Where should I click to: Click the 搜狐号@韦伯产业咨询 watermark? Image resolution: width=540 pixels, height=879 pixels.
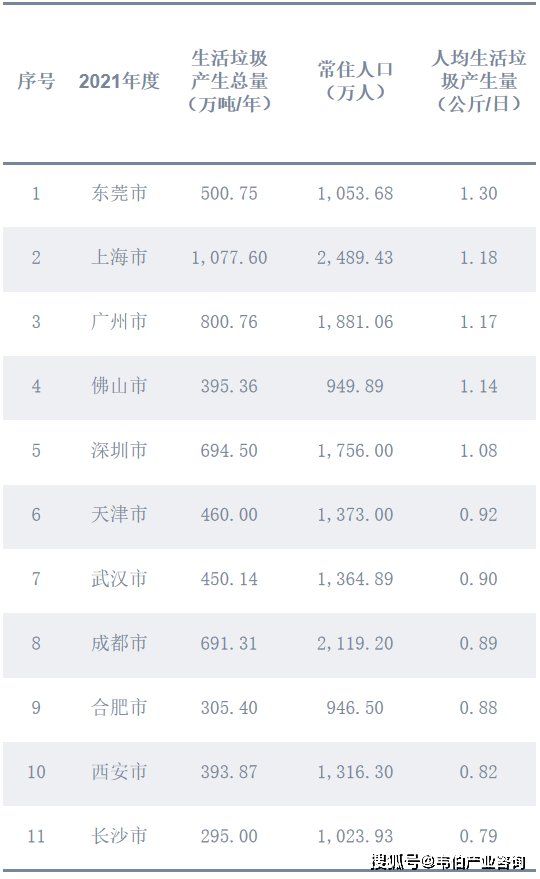coord(449,862)
